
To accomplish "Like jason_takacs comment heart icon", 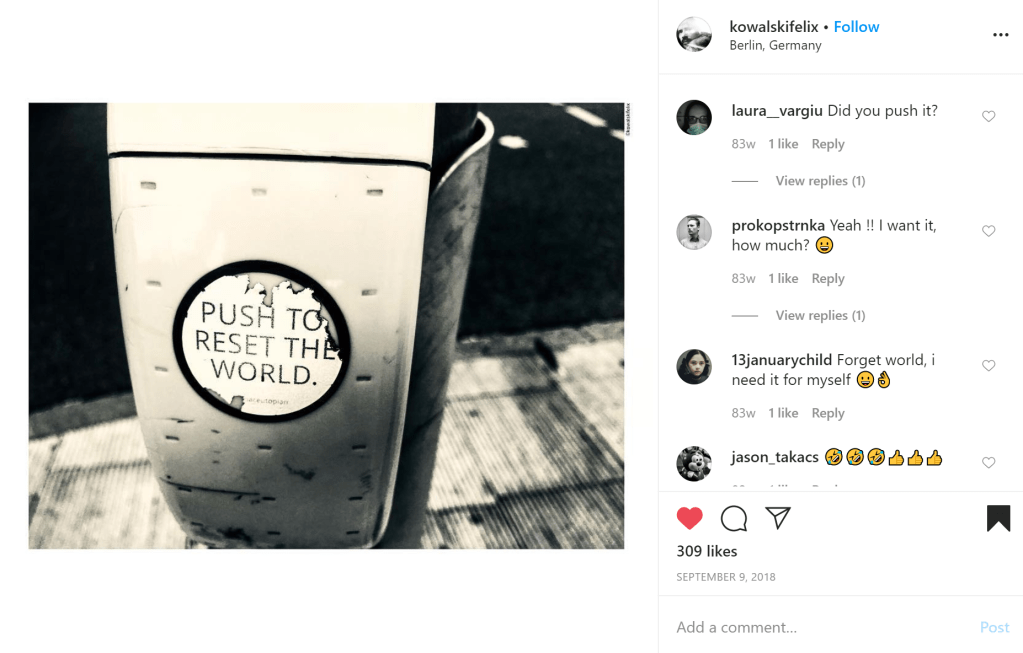I will (988, 463).
